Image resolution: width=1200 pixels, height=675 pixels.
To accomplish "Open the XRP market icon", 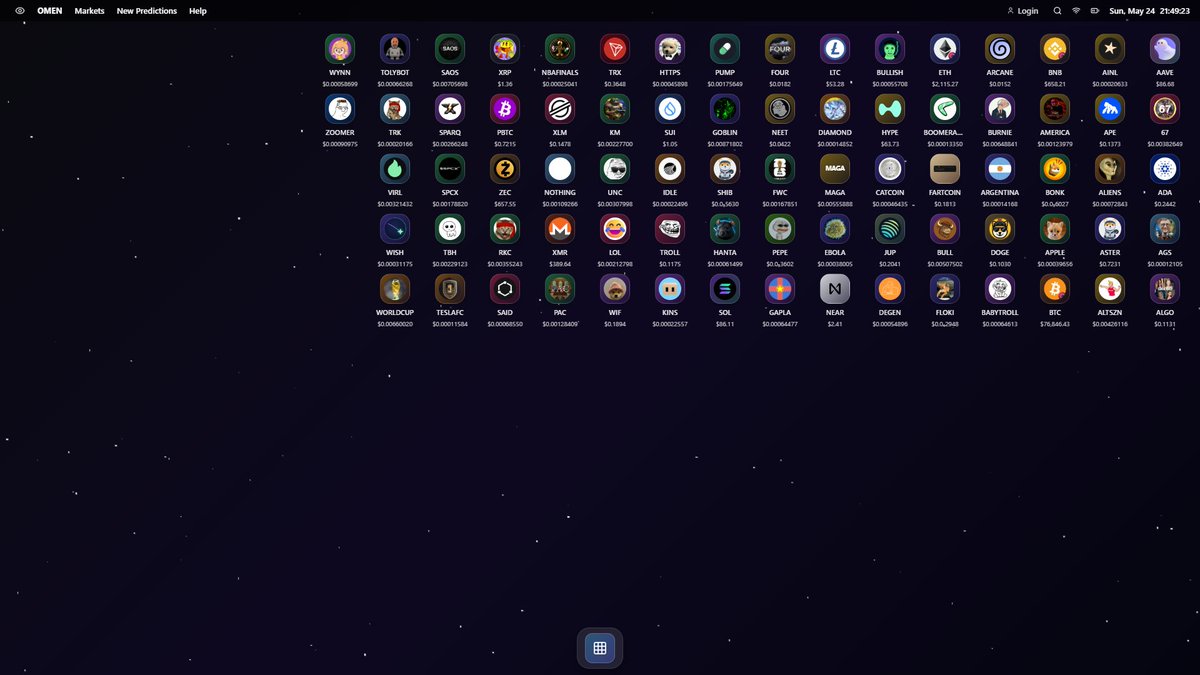I will [505, 48].
